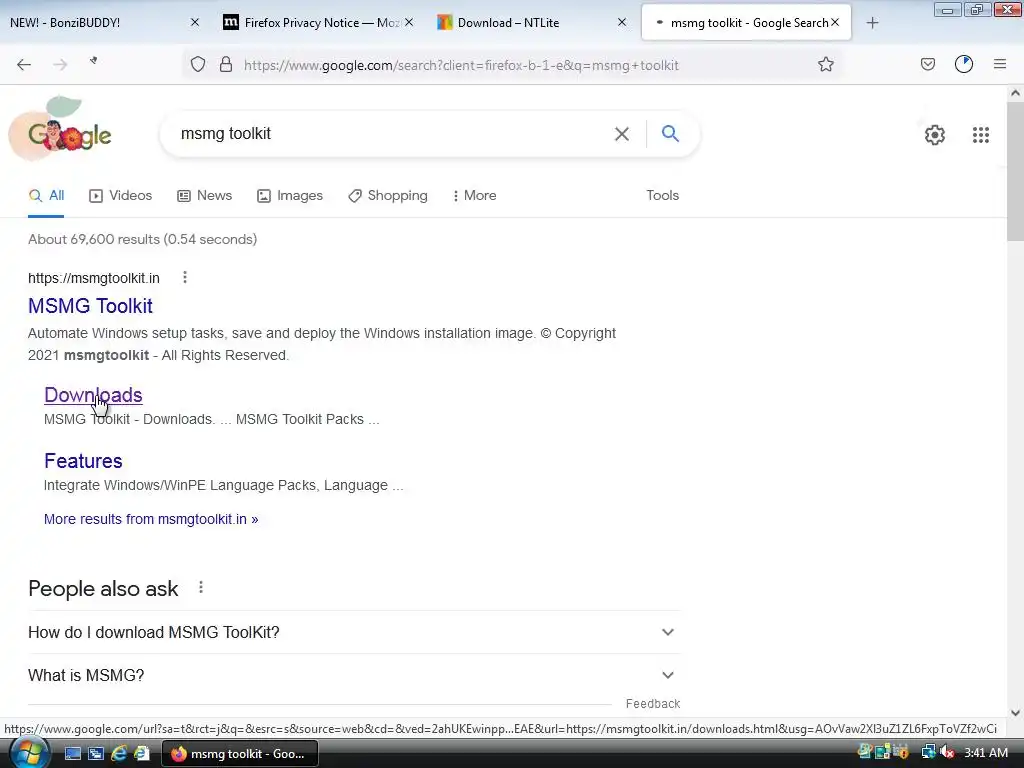Click the Feedback link

click(x=652, y=703)
